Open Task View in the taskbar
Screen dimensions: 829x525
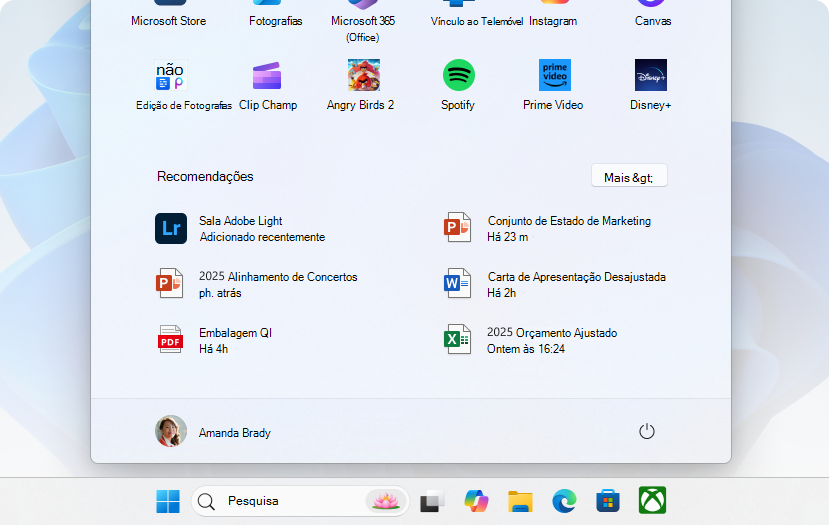click(432, 501)
